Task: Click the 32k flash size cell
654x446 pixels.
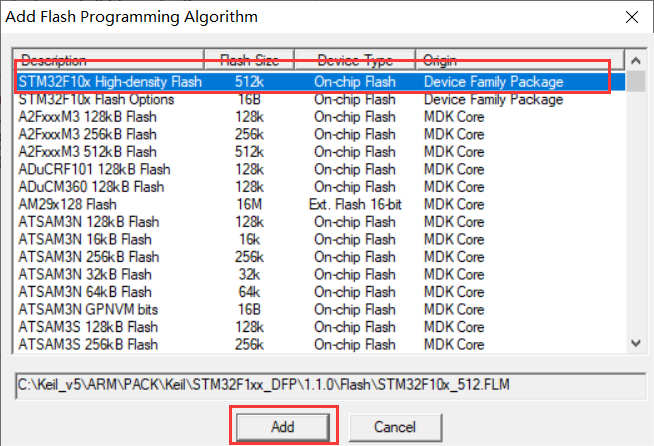Action: pyautogui.click(x=249, y=275)
